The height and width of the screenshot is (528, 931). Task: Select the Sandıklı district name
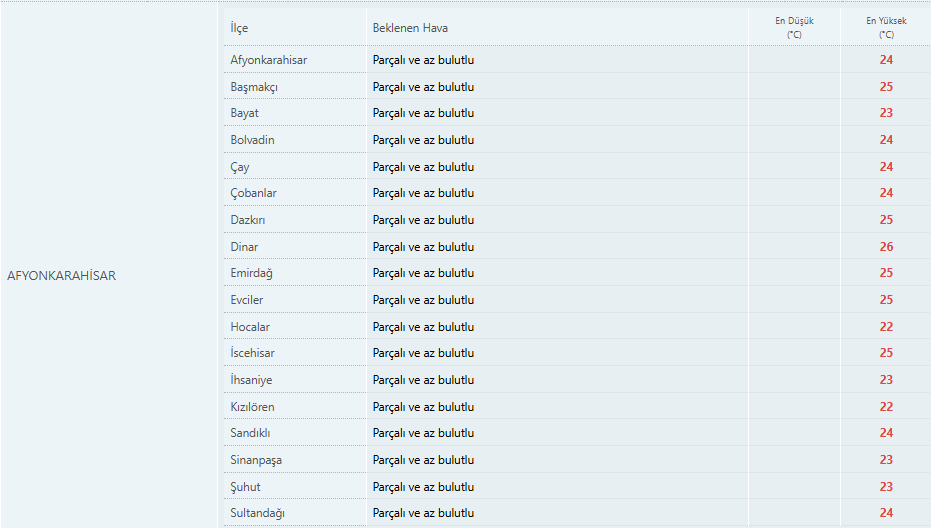(250, 433)
